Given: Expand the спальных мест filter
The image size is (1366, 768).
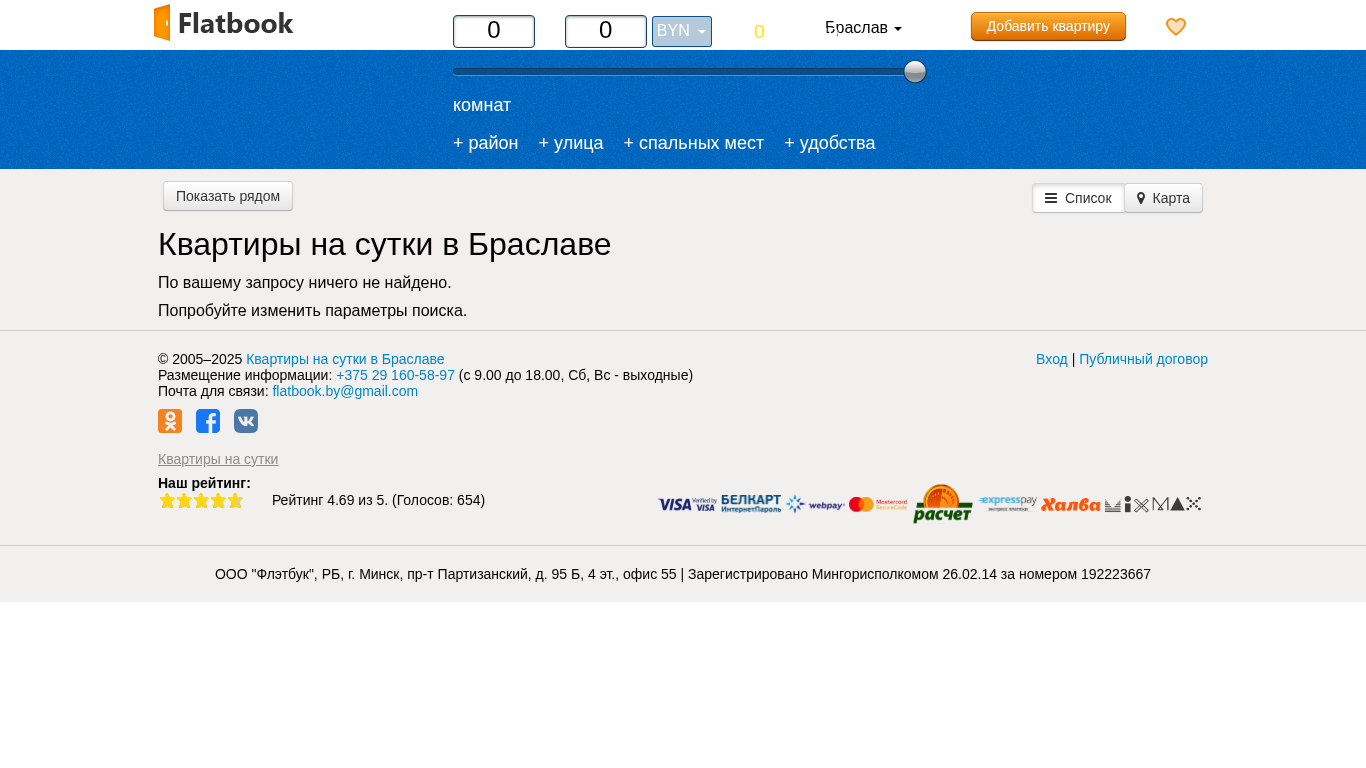Looking at the screenshot, I should [x=693, y=143].
